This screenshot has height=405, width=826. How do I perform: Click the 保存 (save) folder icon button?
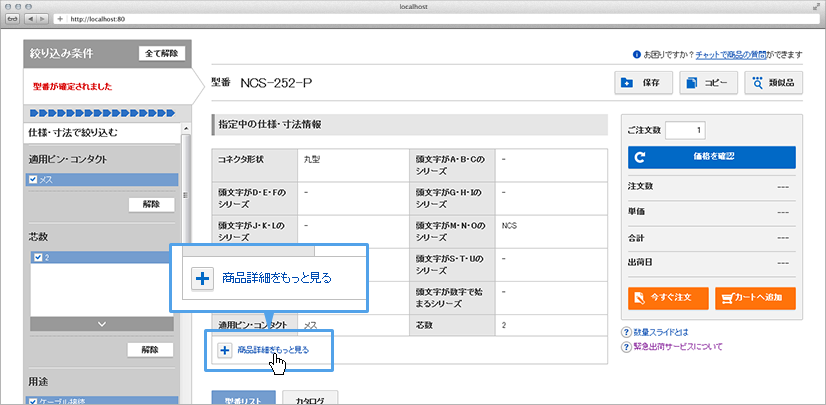[x=644, y=83]
